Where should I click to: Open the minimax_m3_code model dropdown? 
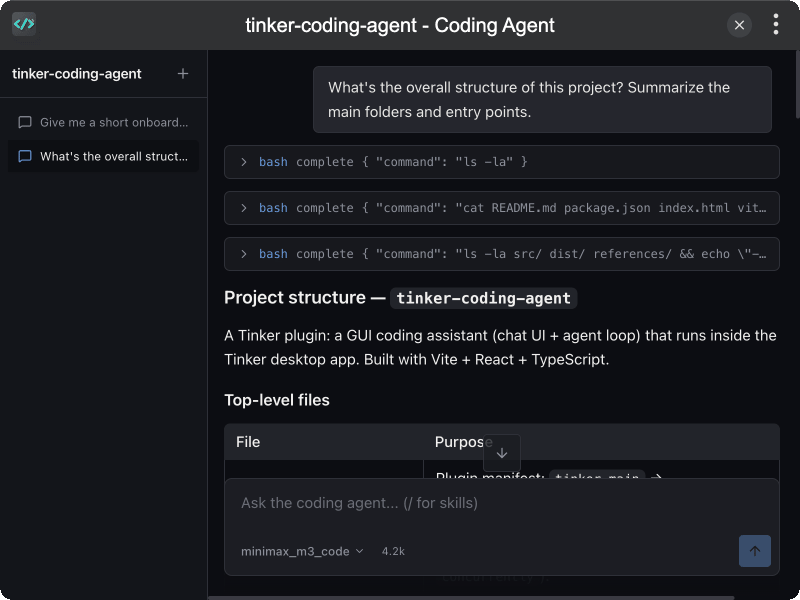click(x=302, y=551)
